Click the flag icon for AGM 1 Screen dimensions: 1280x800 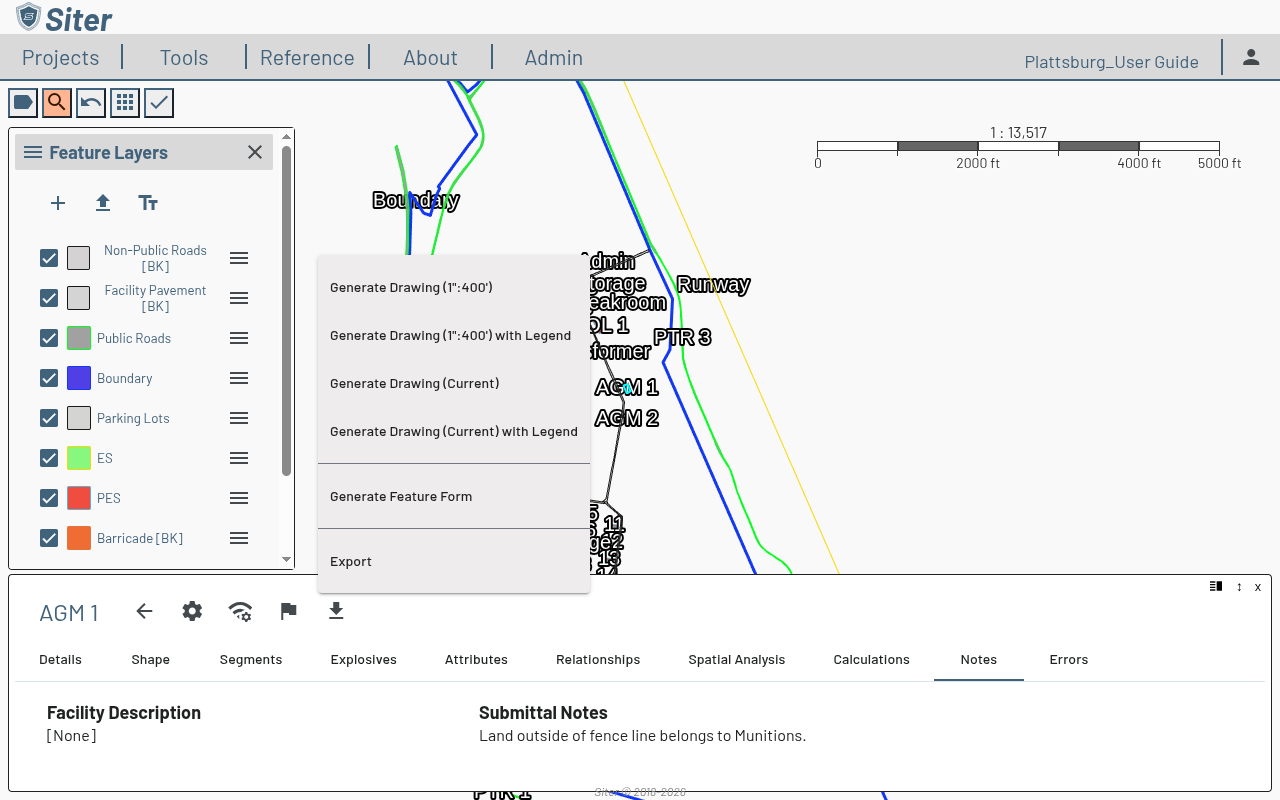pos(288,611)
